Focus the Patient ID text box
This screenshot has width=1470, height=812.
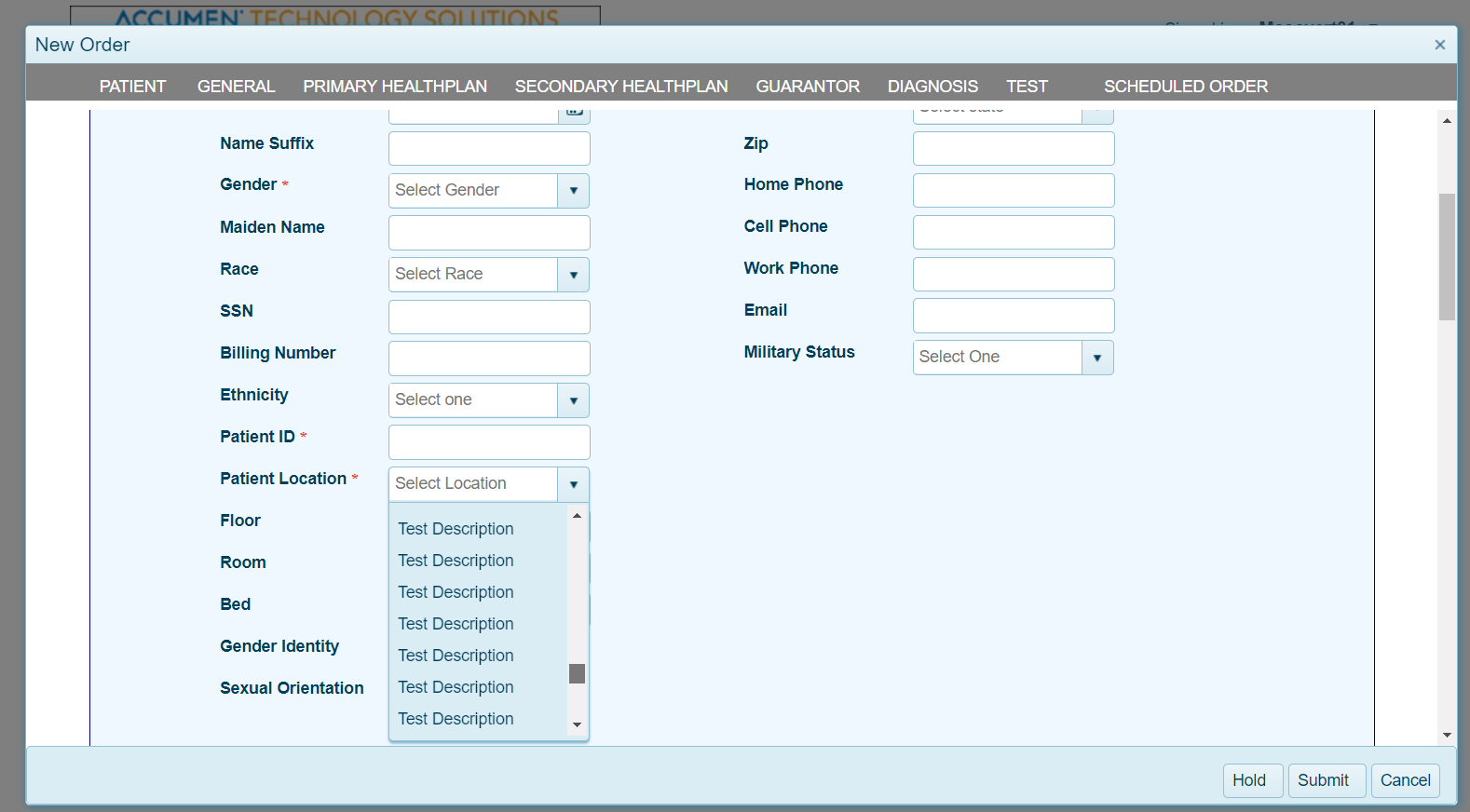tap(489, 442)
